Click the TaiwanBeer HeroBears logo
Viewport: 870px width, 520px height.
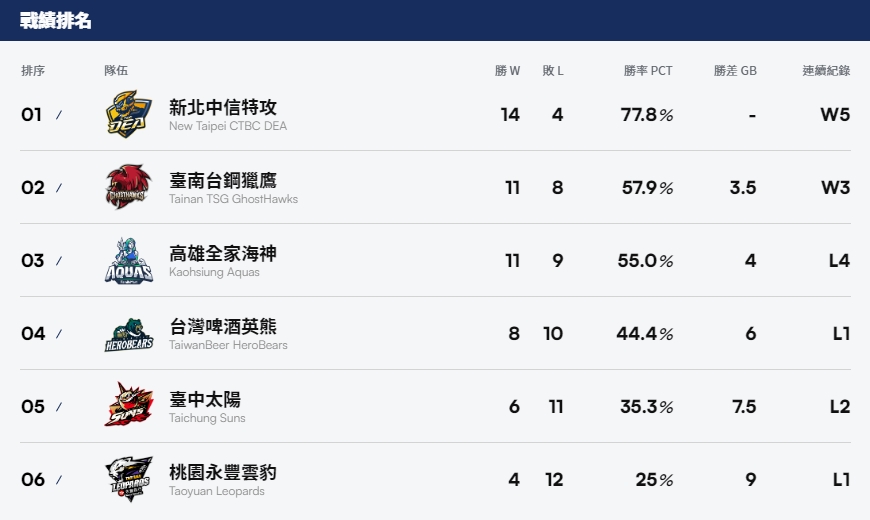tap(129, 334)
